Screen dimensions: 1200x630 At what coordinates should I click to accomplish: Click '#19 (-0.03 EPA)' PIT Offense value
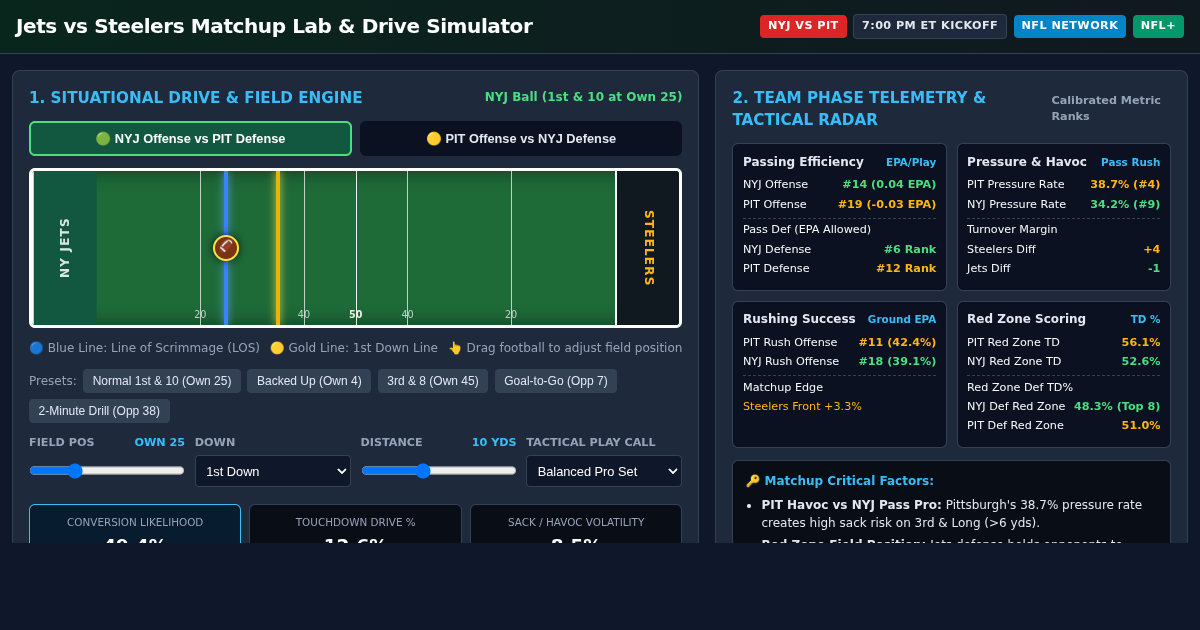coord(887,205)
